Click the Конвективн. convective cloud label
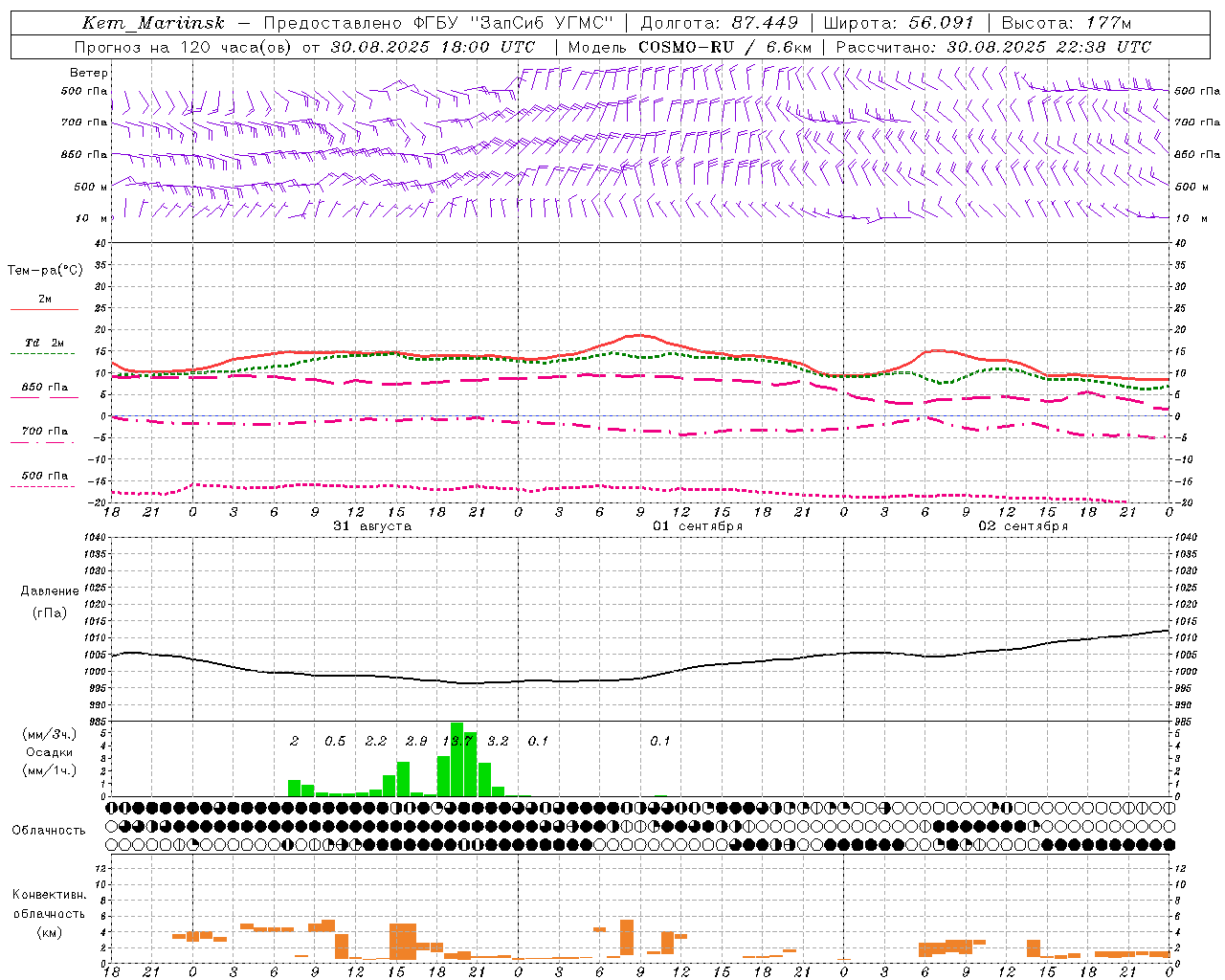Screen dimensions: 1225x980 (49, 895)
